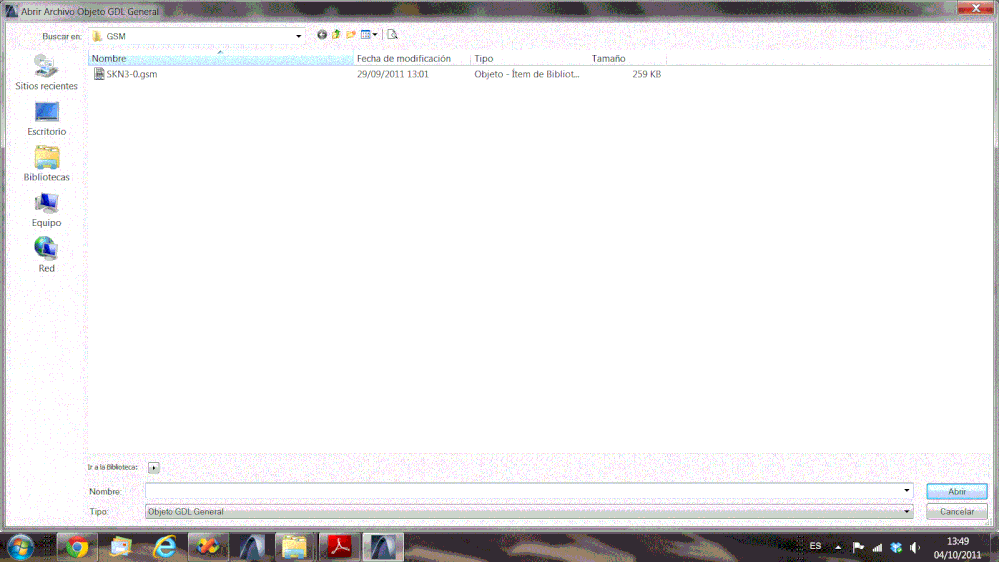Click the 259 KB size cell
Viewport: 999px width, 562px height.
pos(647,74)
